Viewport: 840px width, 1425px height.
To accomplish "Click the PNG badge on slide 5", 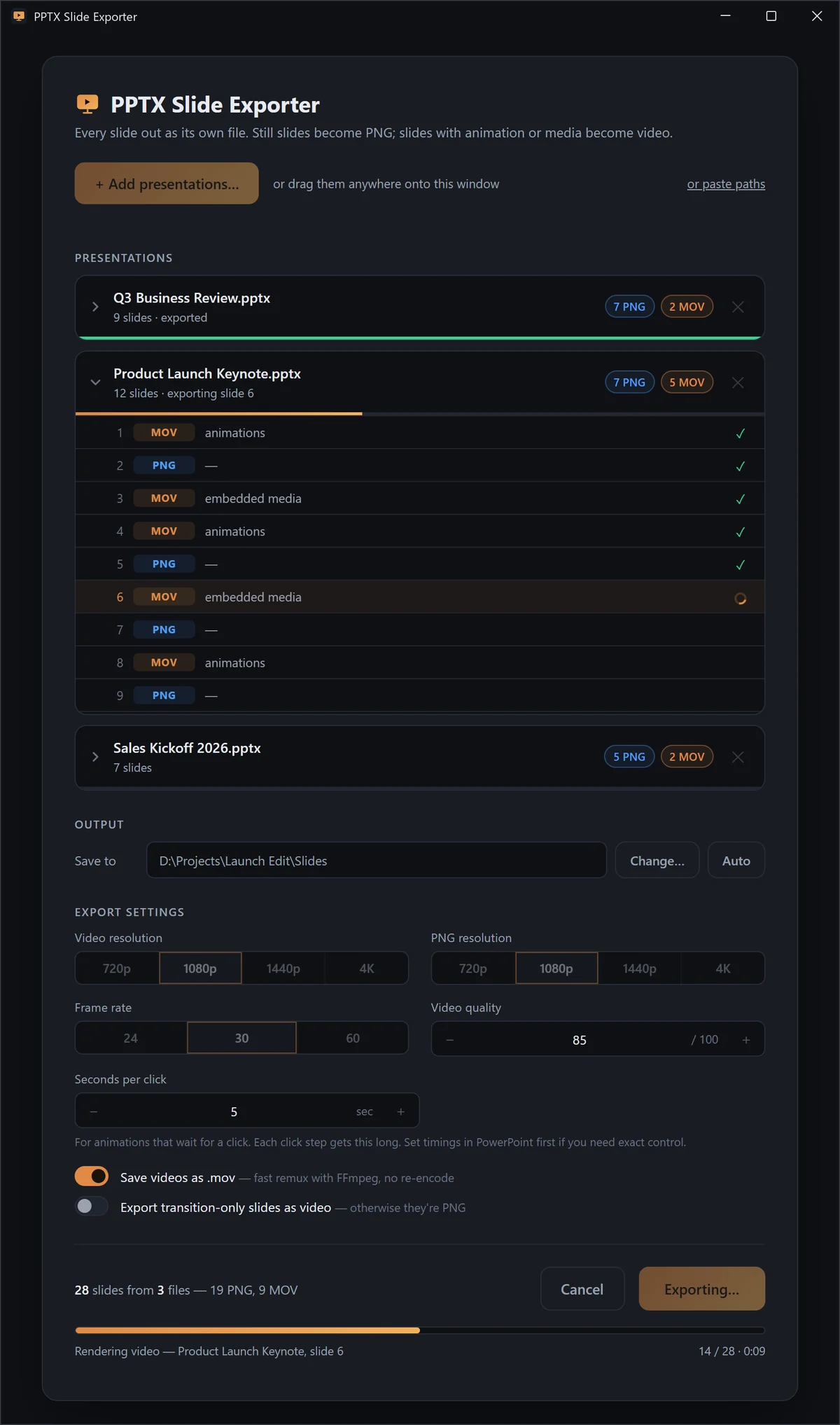I will pyautogui.click(x=164, y=564).
